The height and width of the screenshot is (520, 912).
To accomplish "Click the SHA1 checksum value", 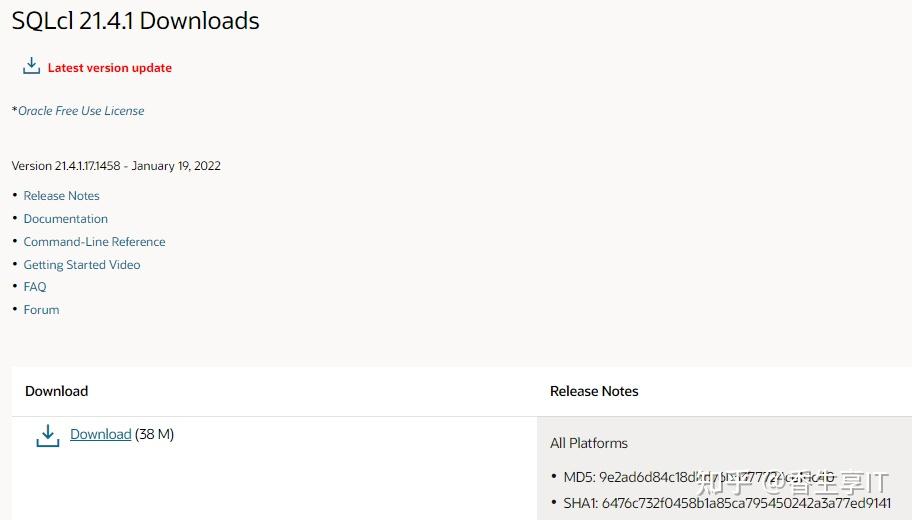I will click(x=746, y=503).
